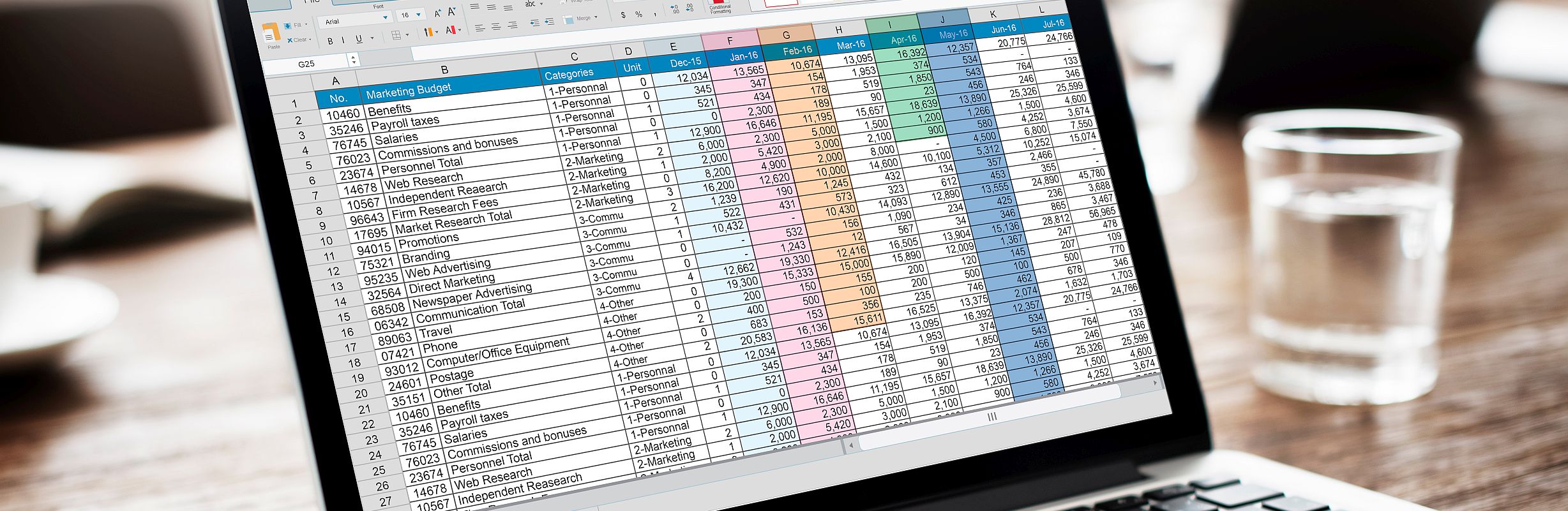Screen dimensions: 1568x511
Task: Select middle vertical alignment icon
Action: pyautogui.click(x=491, y=7)
